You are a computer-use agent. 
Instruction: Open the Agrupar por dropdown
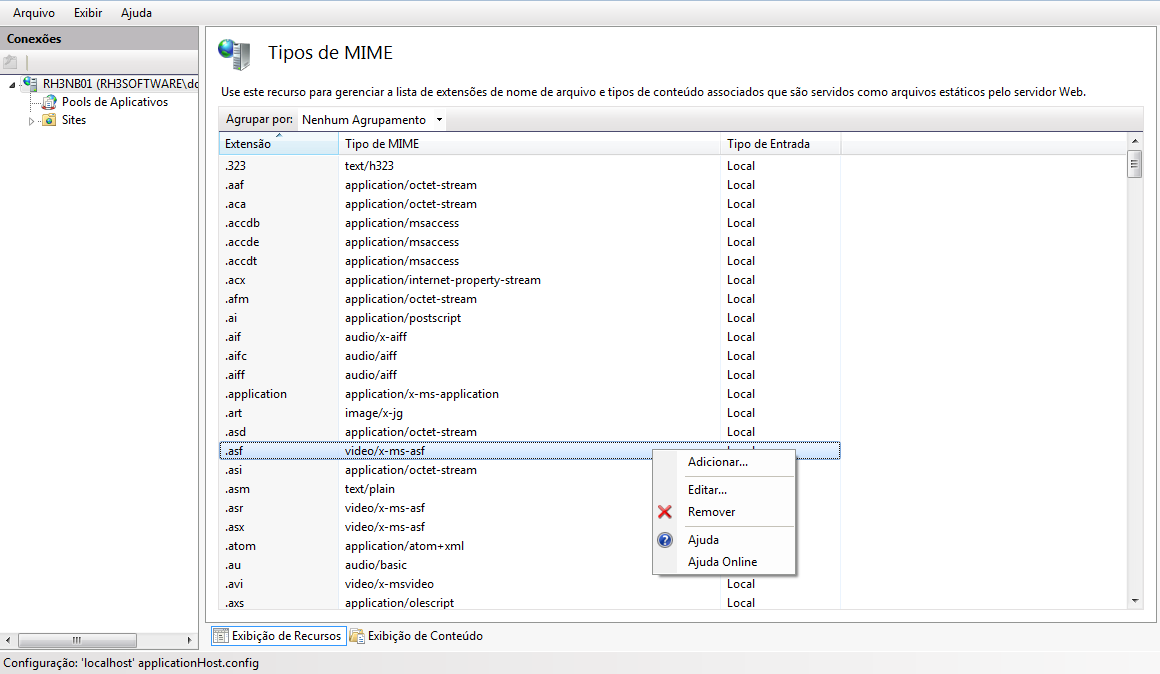point(439,120)
